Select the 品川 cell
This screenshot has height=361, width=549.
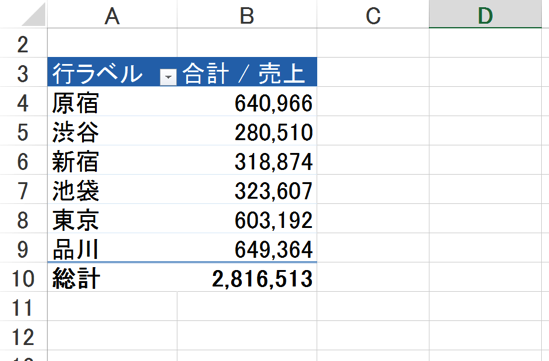112,248
